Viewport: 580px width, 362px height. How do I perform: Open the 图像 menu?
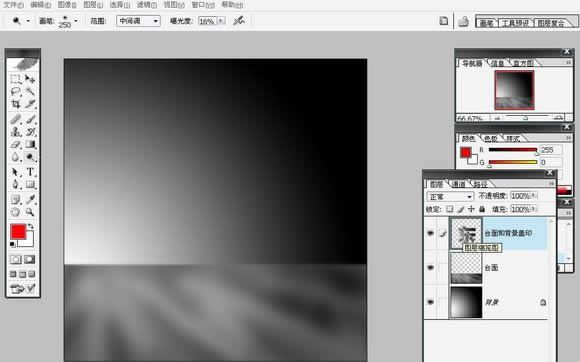(x=67, y=5)
